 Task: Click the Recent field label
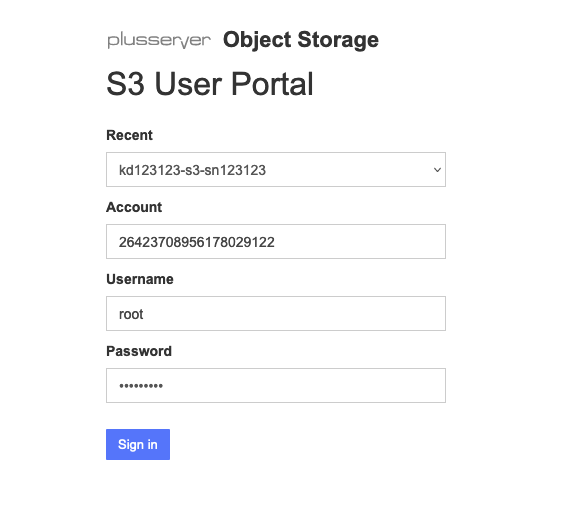[x=129, y=135]
